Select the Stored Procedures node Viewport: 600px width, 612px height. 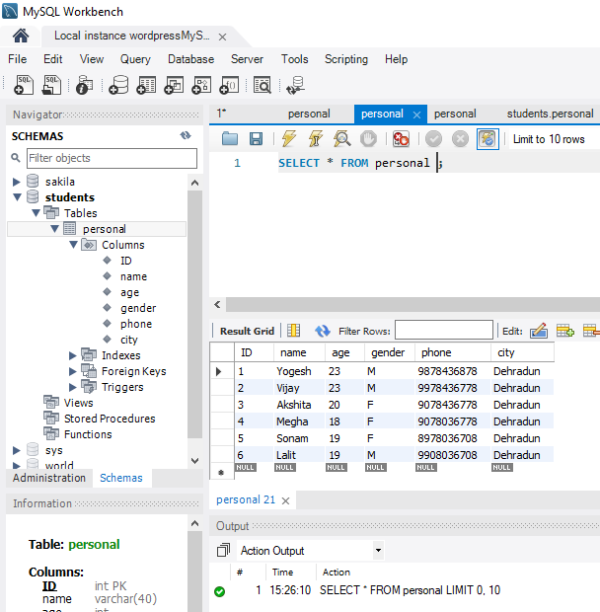tap(109, 418)
